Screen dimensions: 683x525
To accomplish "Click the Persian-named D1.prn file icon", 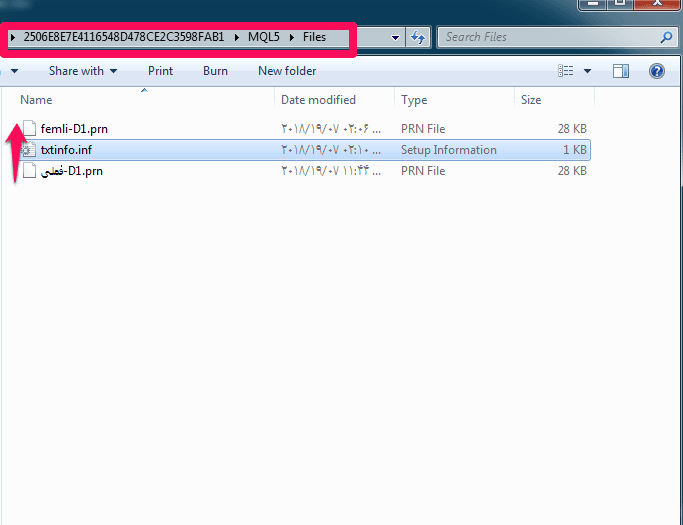I will pyautogui.click(x=29, y=170).
